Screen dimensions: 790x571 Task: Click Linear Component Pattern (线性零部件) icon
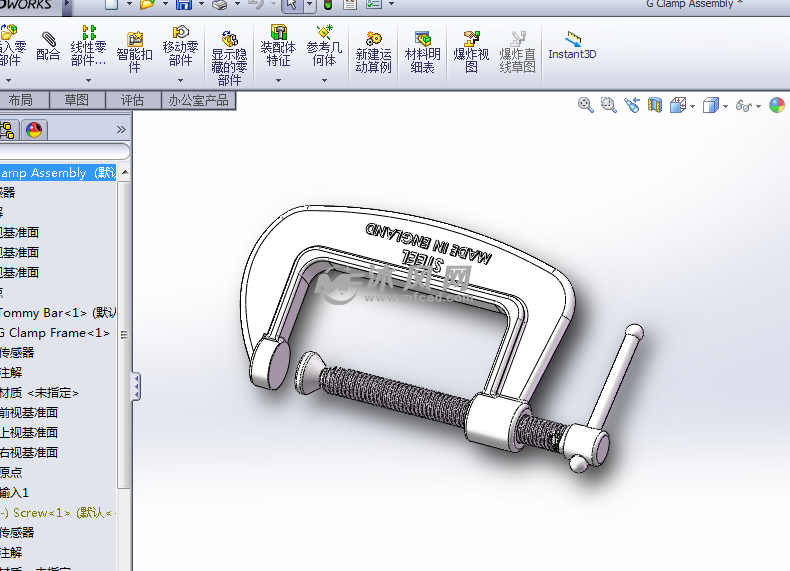point(89,33)
